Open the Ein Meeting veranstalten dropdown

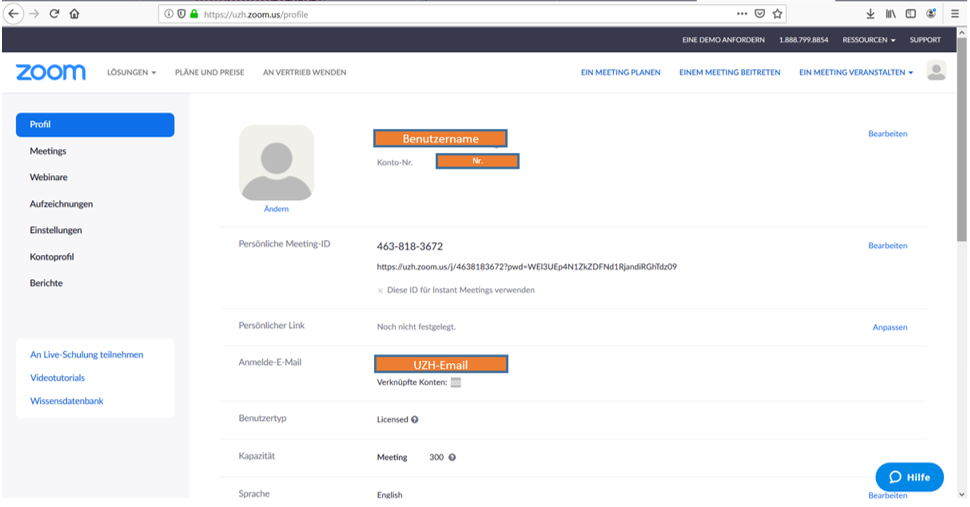pyautogui.click(x=856, y=73)
